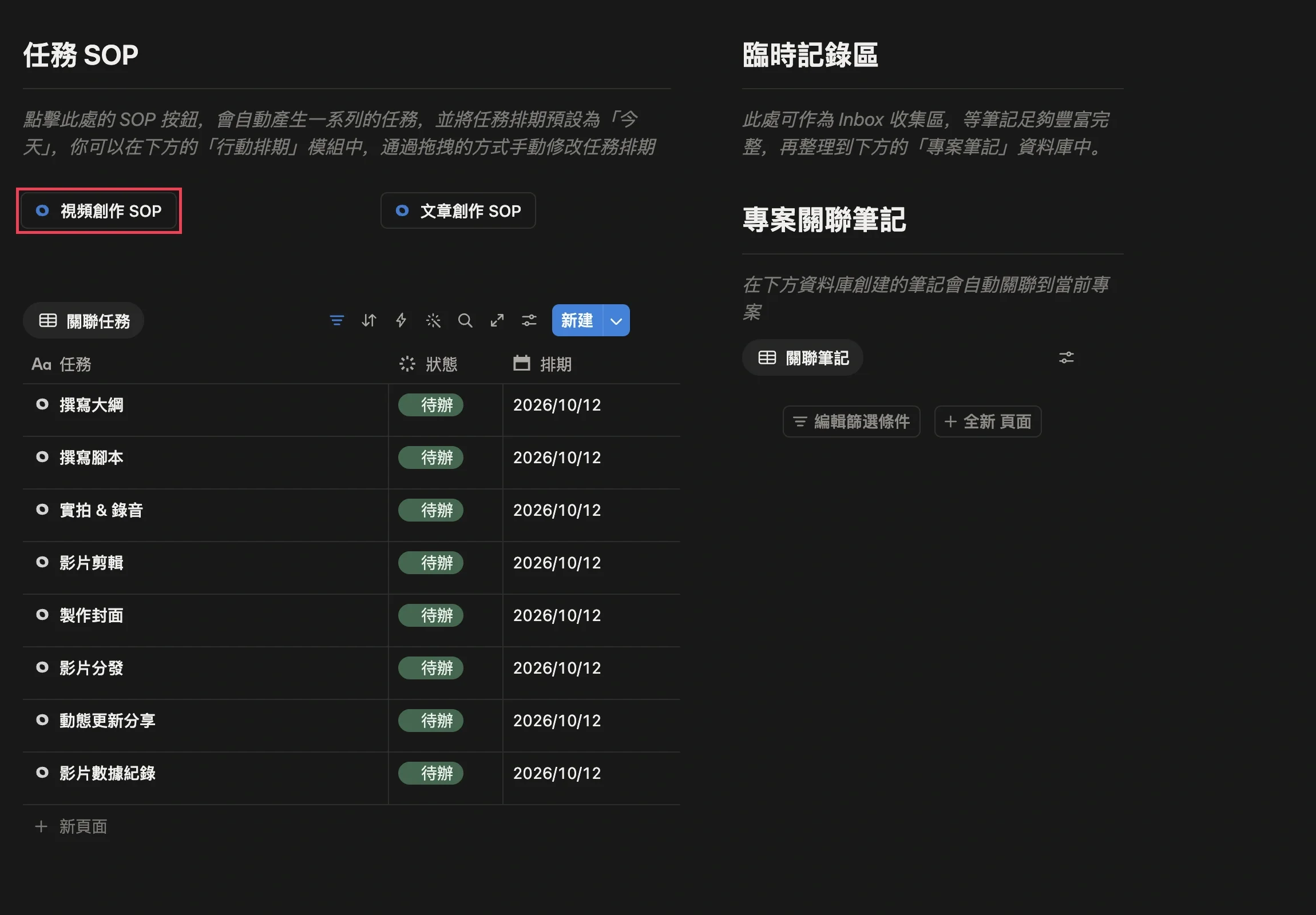The width and height of the screenshot is (1316, 915).
Task: Open the 影片分發 task
Action: point(91,669)
